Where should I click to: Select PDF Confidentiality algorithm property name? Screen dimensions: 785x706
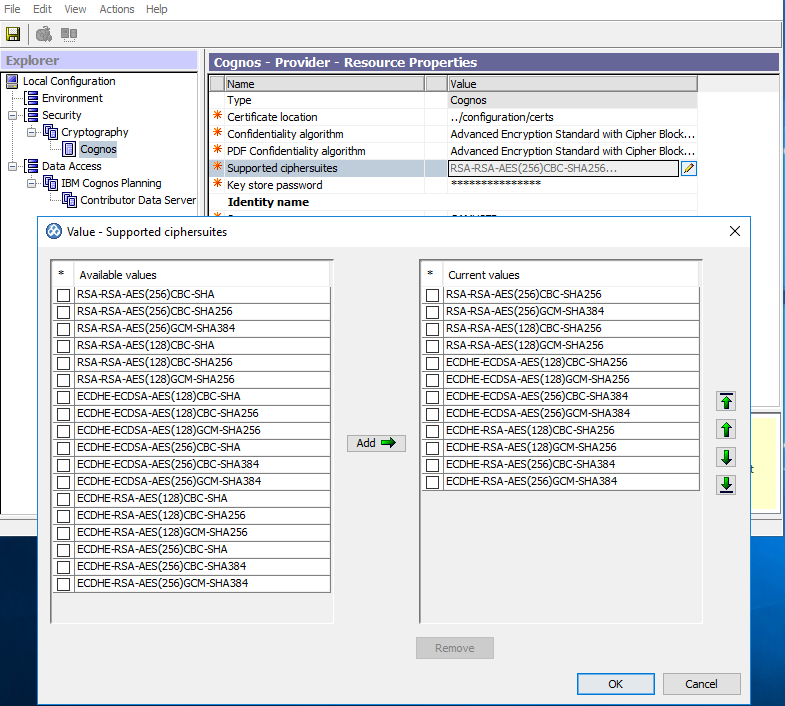[296, 151]
